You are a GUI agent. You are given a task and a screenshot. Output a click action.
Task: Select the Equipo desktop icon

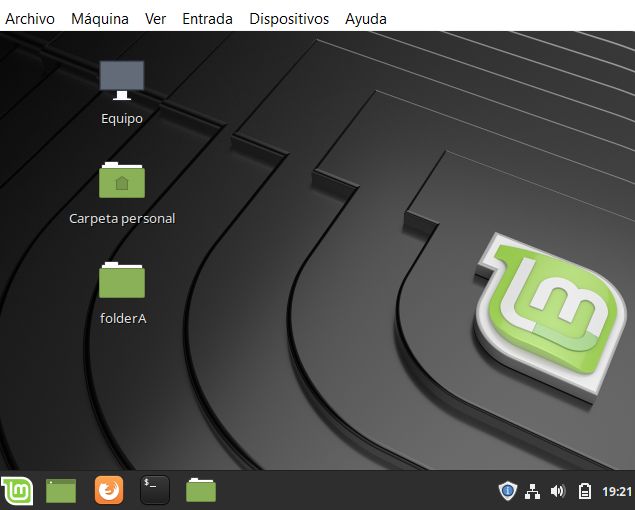[122, 80]
